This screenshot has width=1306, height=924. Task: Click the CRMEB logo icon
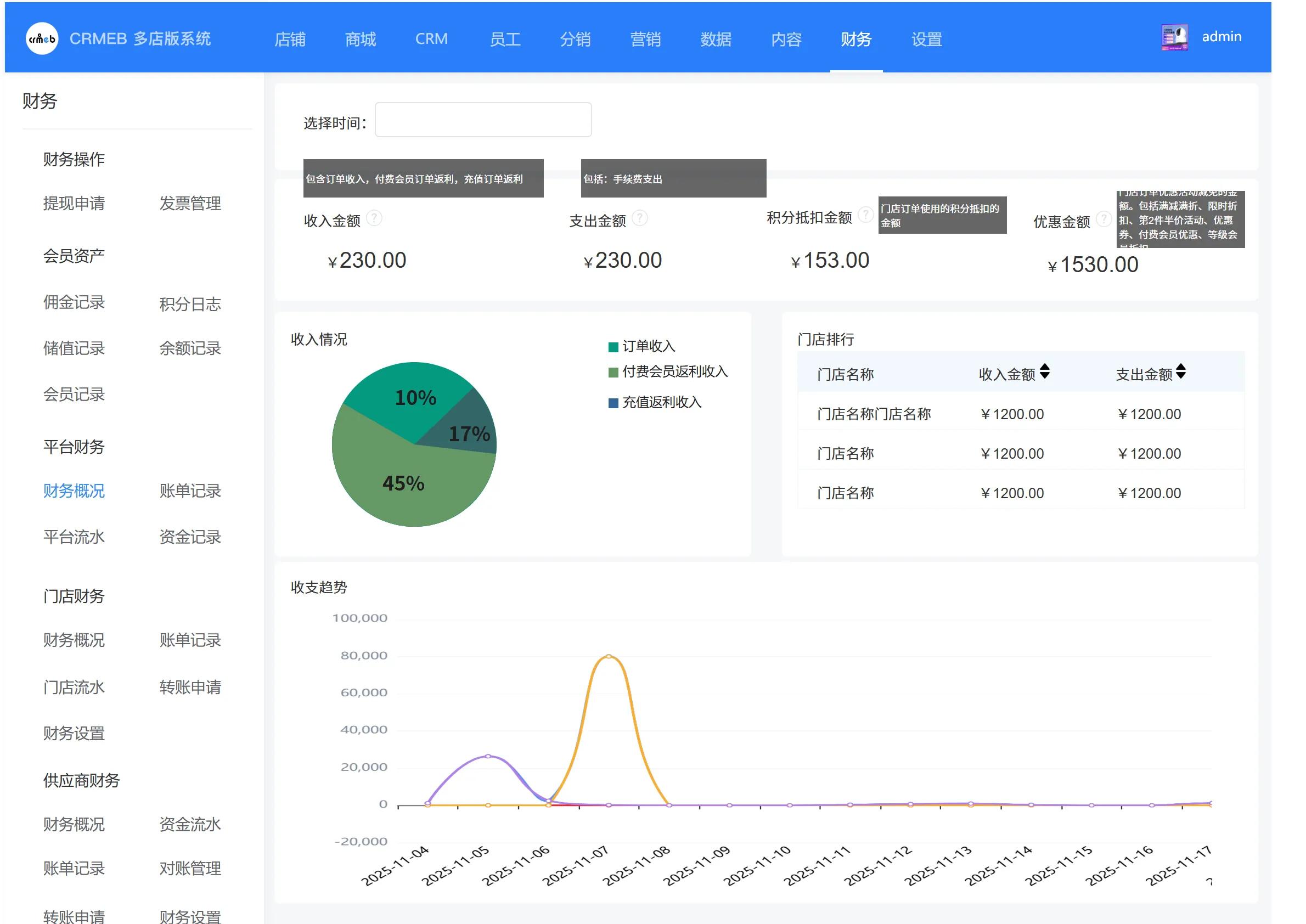[x=42, y=39]
